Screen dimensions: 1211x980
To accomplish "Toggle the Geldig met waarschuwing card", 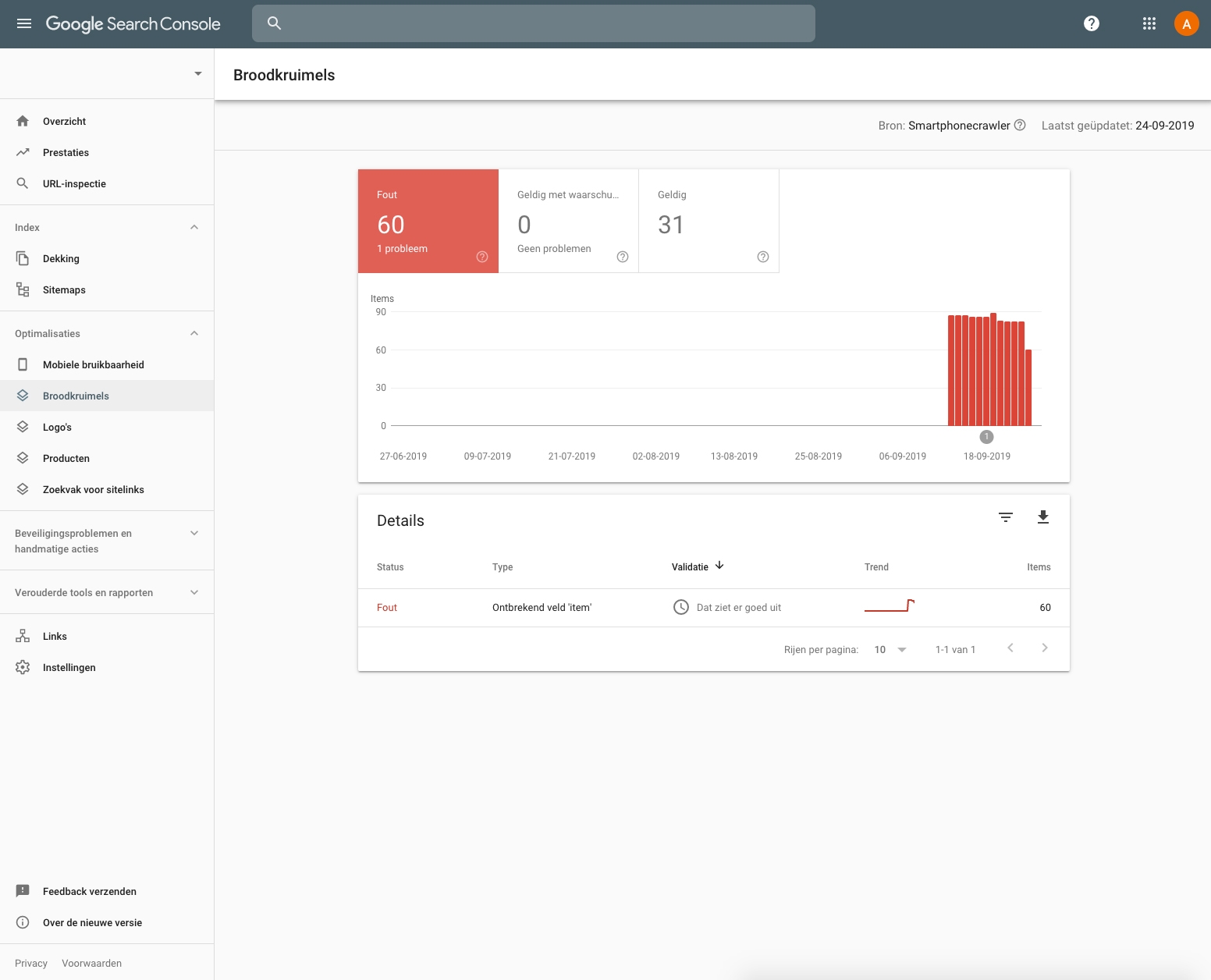I will 569,221.
